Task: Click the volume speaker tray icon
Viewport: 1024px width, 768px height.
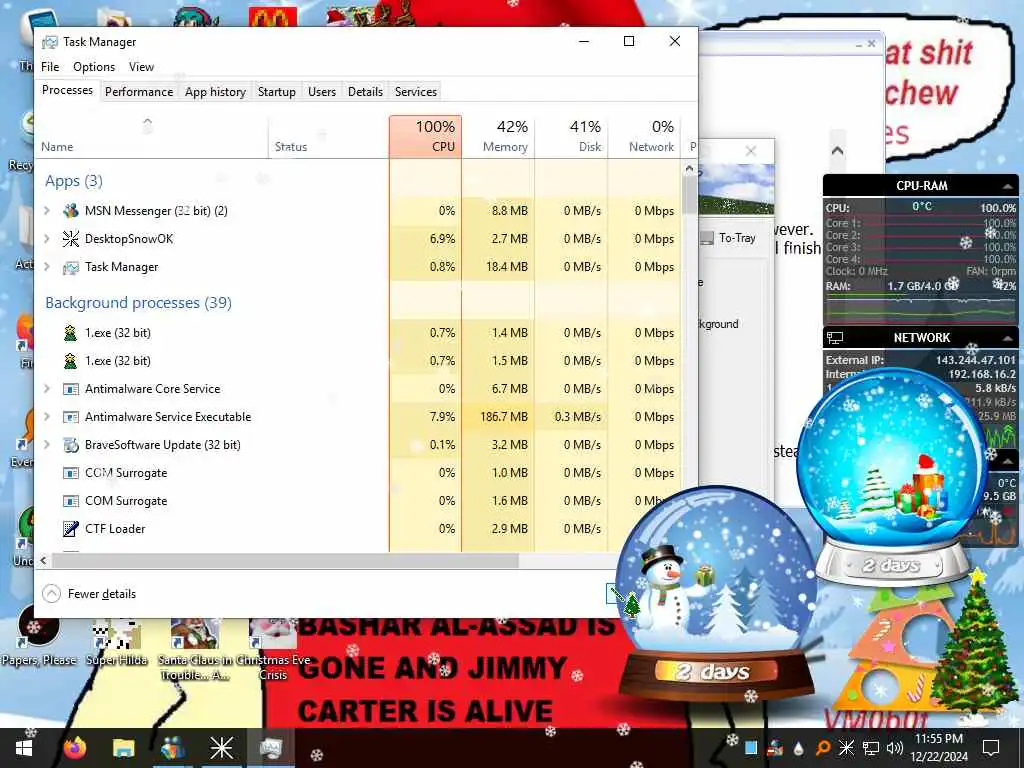Action: click(x=895, y=748)
